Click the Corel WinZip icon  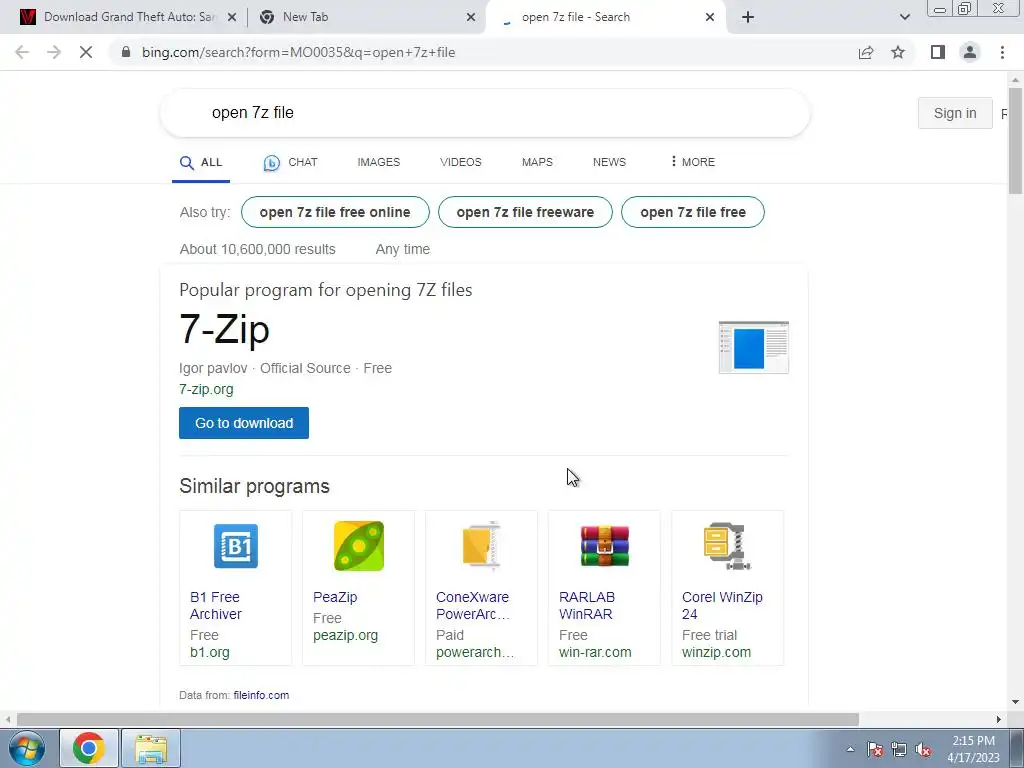click(727, 546)
